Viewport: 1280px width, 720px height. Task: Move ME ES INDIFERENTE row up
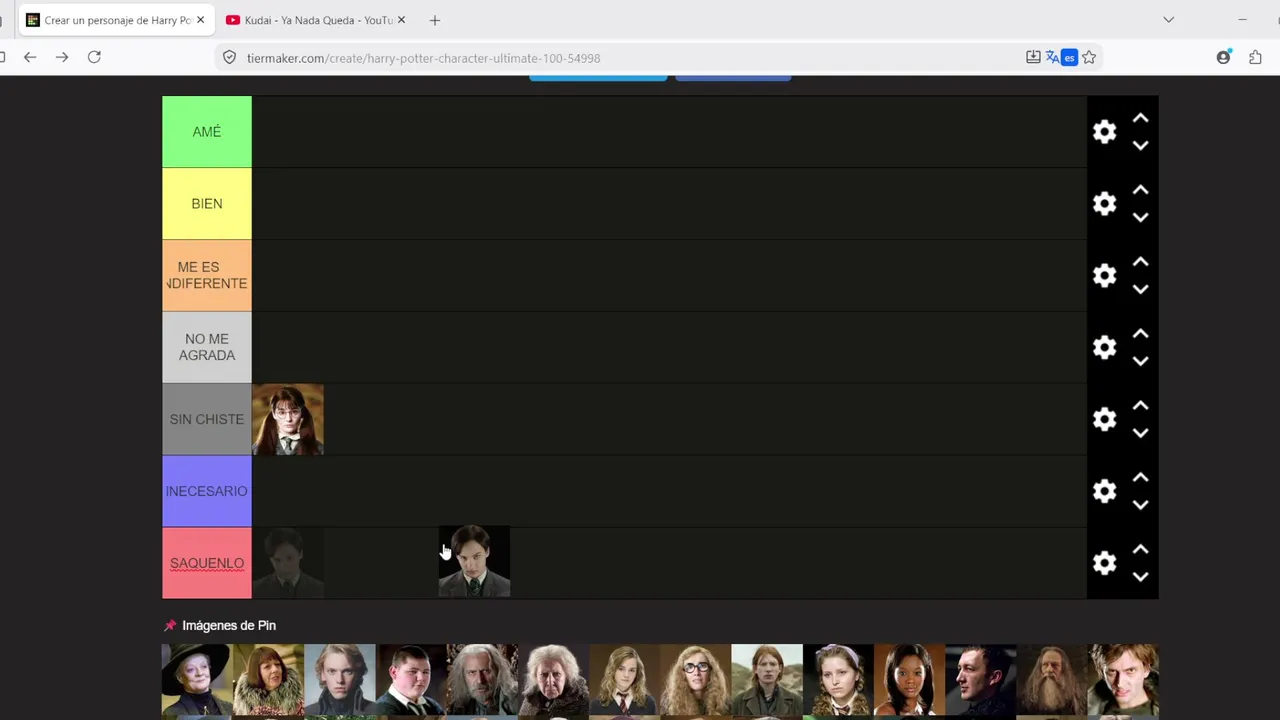click(x=1140, y=262)
